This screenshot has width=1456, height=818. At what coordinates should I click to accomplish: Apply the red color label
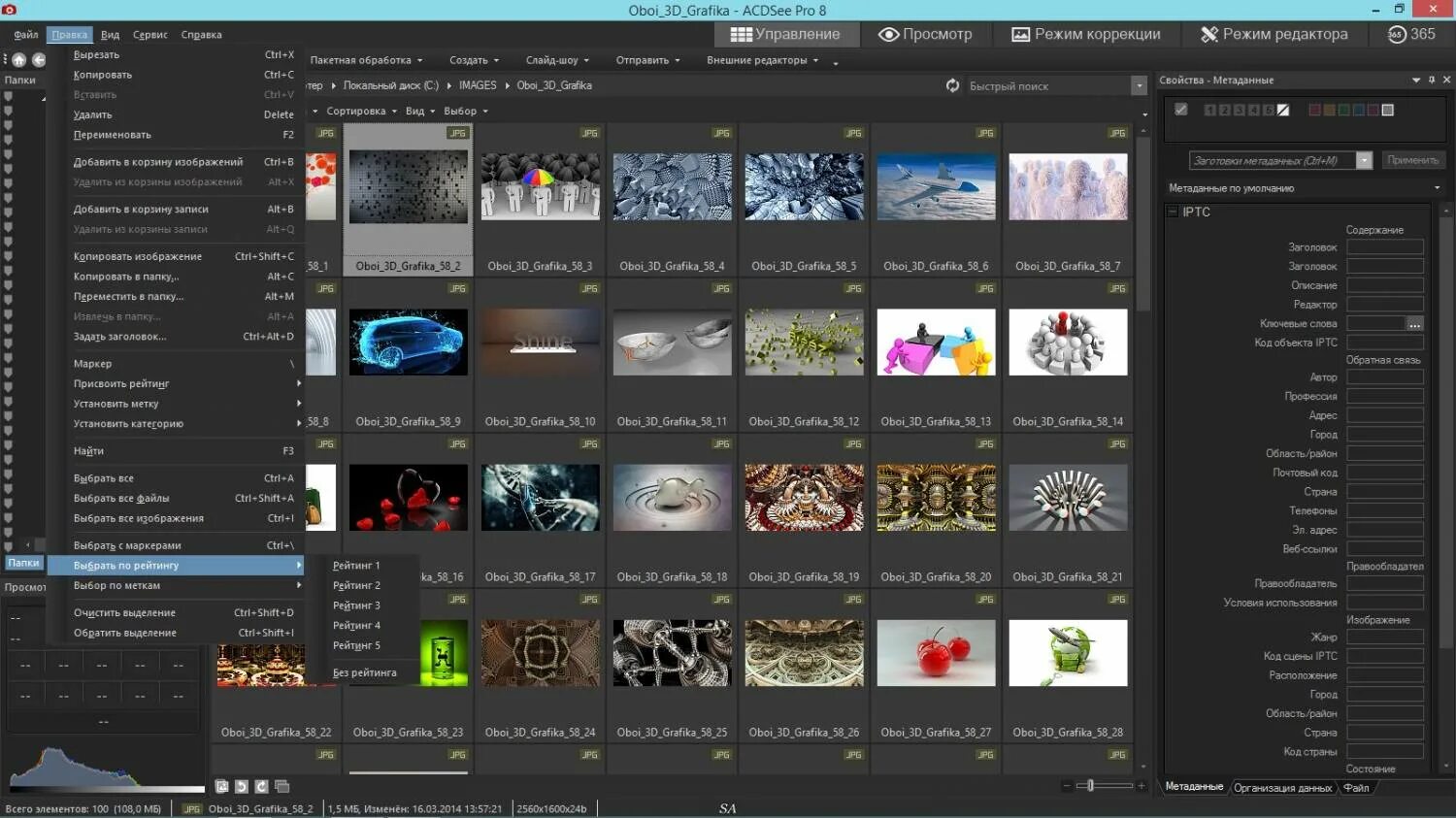(x=1314, y=110)
